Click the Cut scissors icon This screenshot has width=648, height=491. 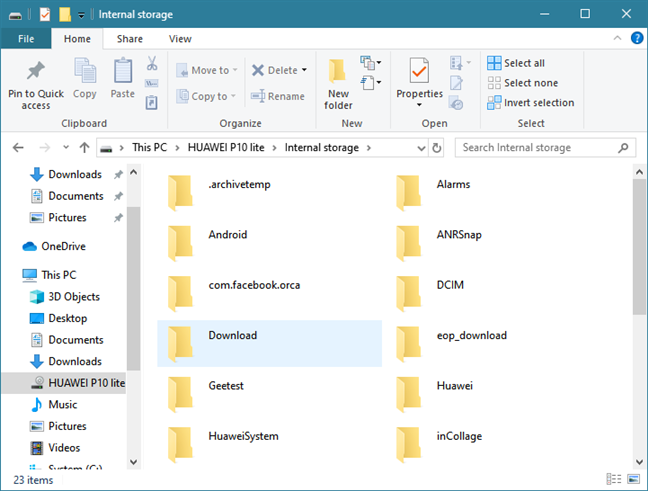click(x=152, y=63)
